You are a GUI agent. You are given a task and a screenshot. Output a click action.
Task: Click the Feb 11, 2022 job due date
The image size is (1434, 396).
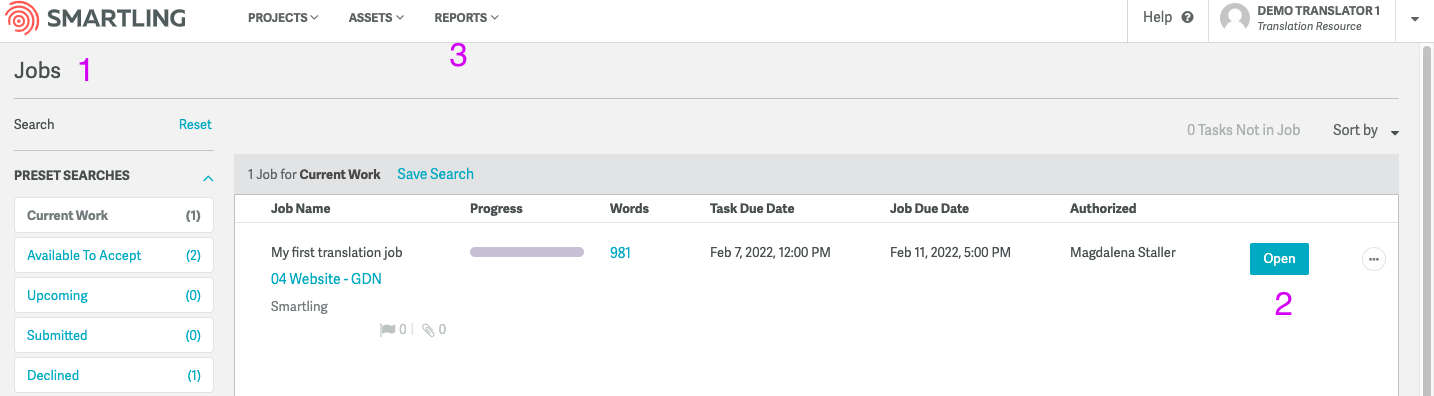point(950,253)
